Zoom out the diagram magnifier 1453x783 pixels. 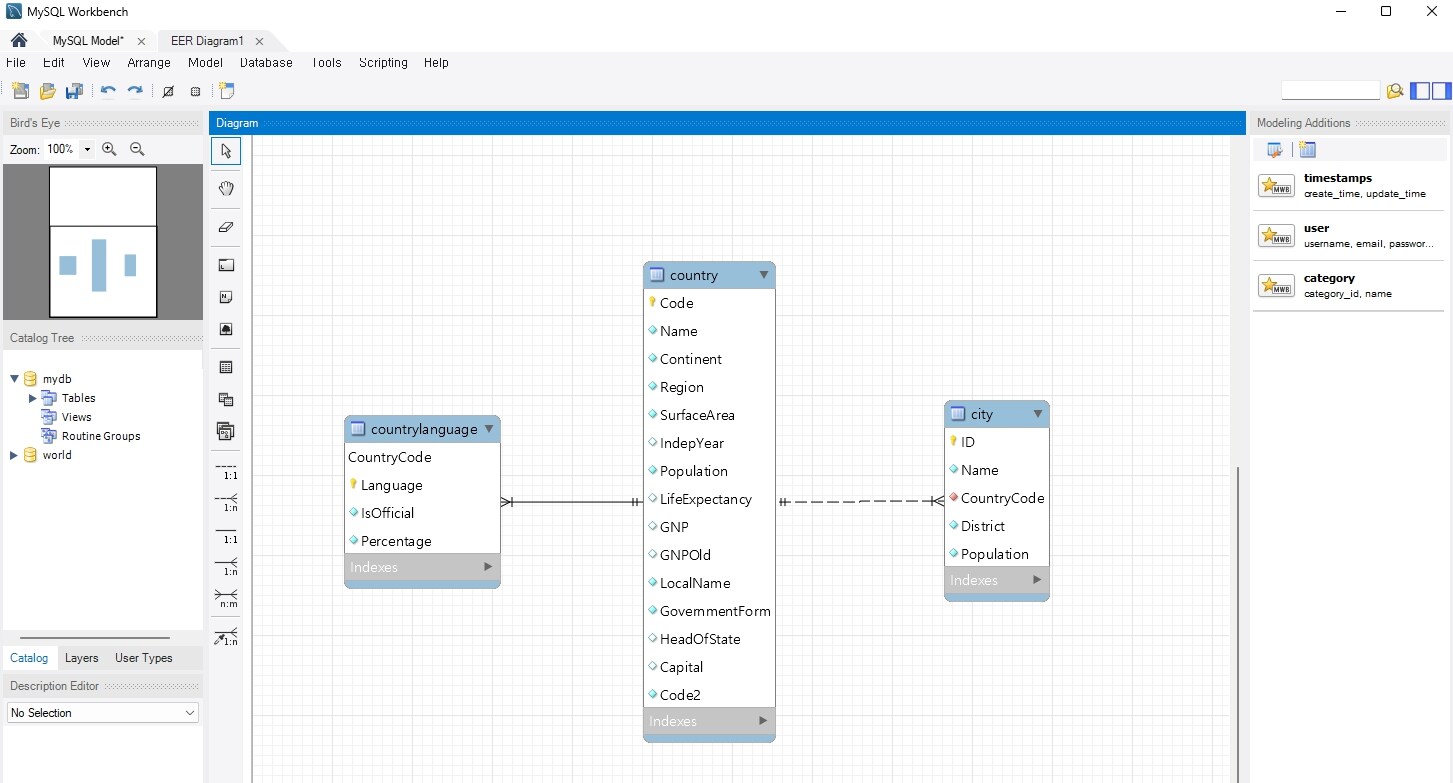point(137,149)
